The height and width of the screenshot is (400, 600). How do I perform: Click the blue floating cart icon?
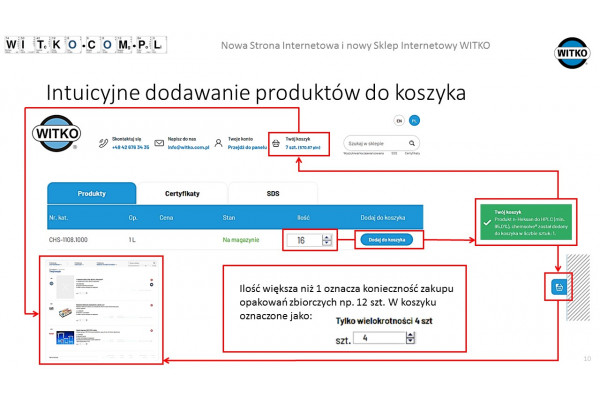coord(559,287)
